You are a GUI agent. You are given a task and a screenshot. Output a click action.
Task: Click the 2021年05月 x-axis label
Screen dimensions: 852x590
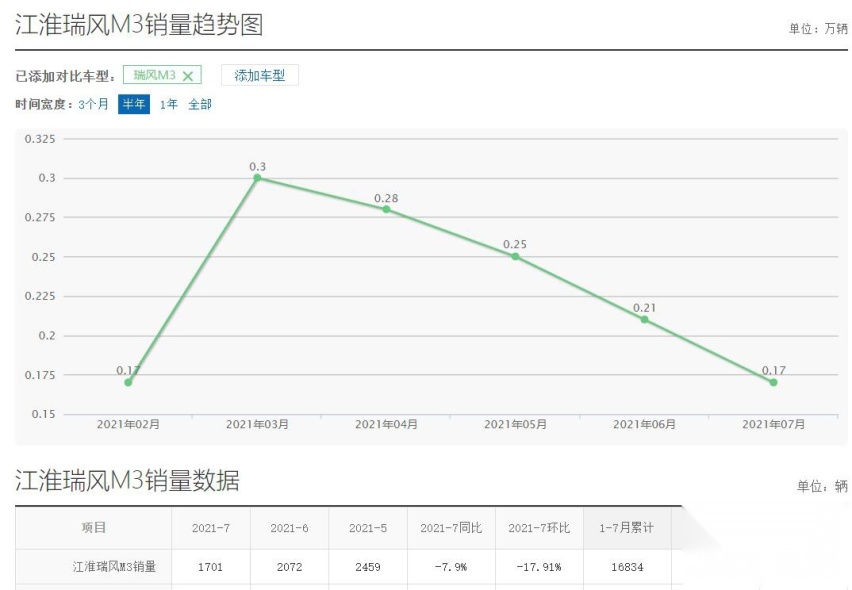click(x=515, y=424)
